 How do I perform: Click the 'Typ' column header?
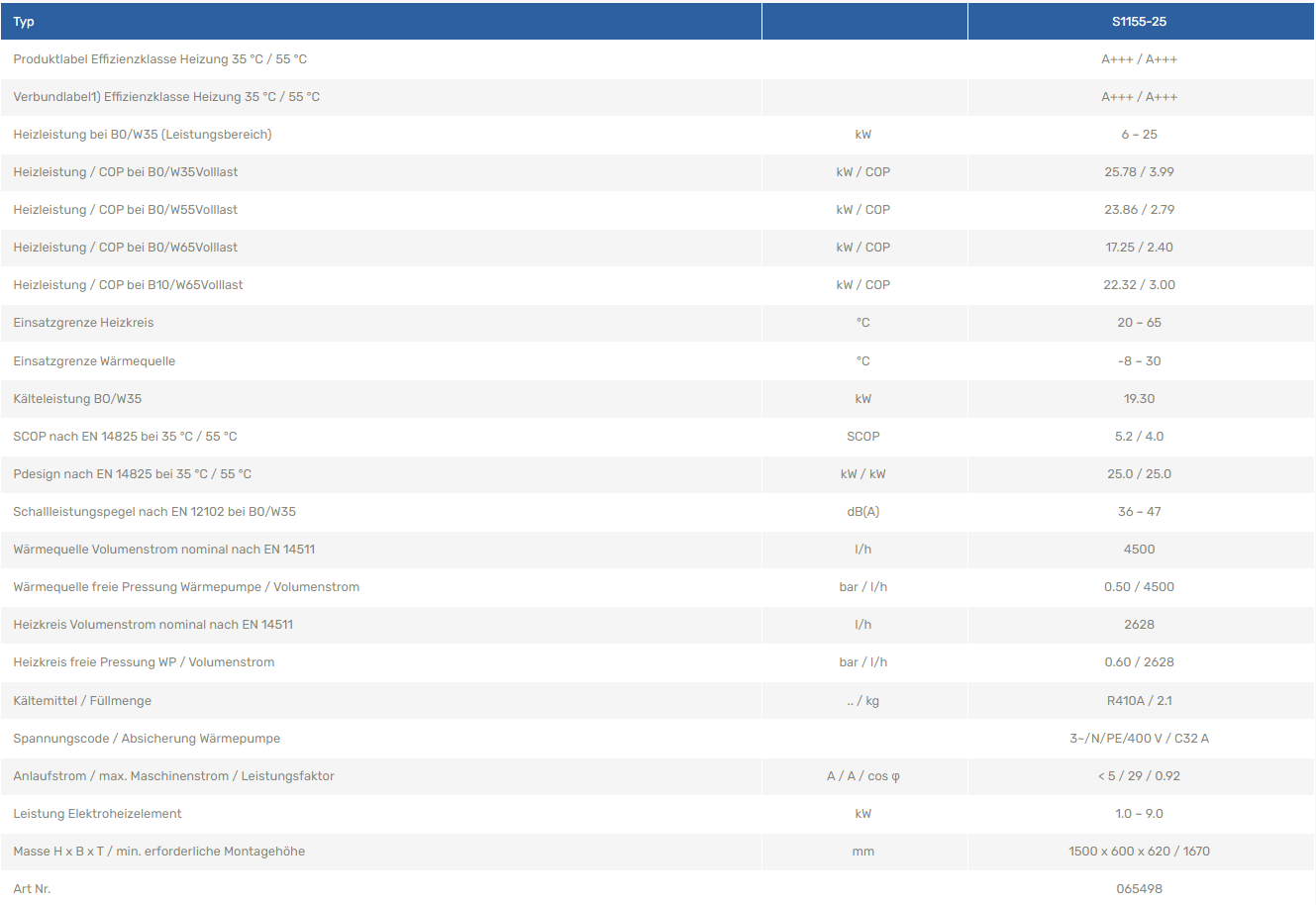click(x=24, y=22)
